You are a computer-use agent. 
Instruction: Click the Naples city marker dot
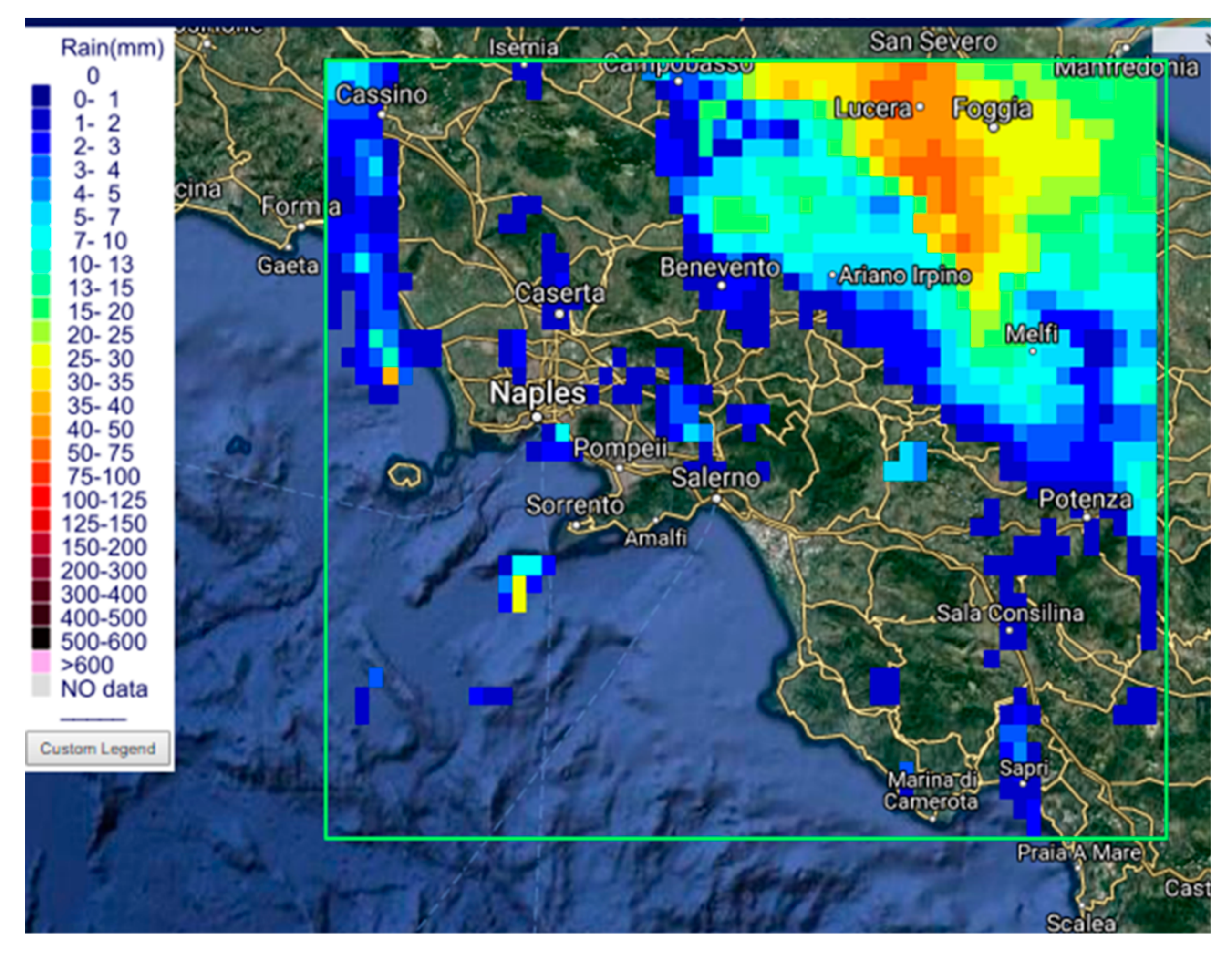[x=537, y=417]
